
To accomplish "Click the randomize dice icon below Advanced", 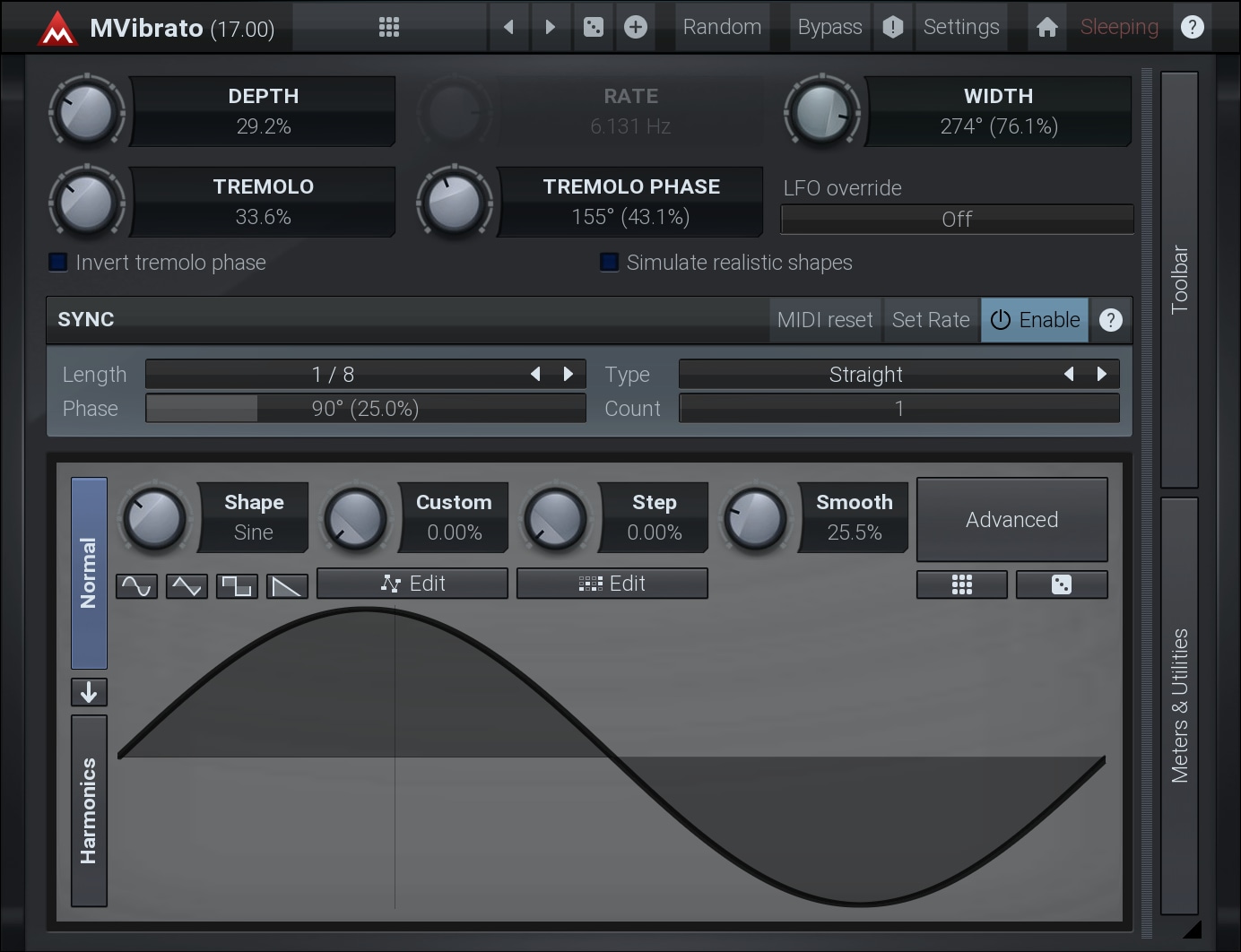I will click(x=1061, y=584).
